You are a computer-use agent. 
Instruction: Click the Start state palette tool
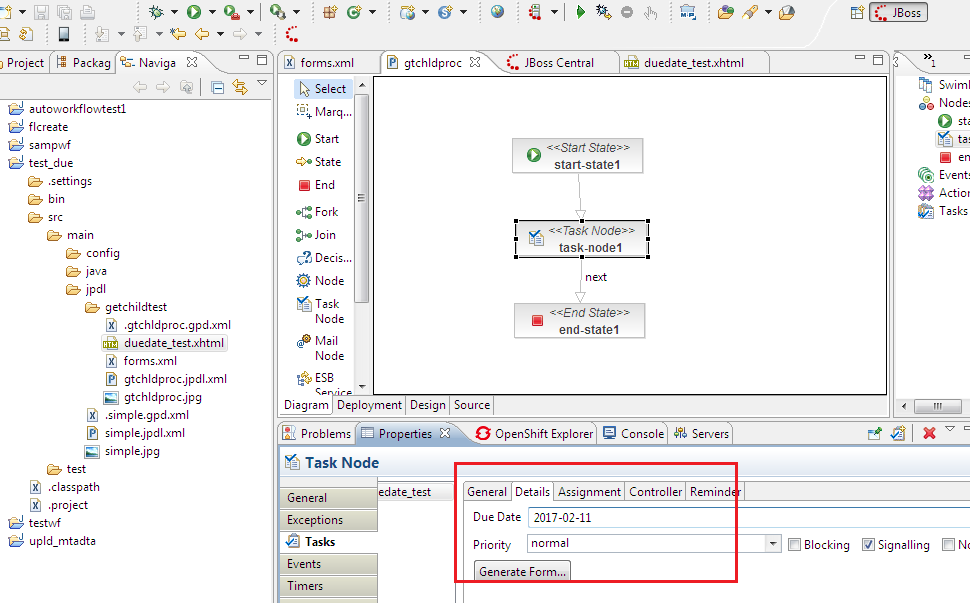(318, 139)
